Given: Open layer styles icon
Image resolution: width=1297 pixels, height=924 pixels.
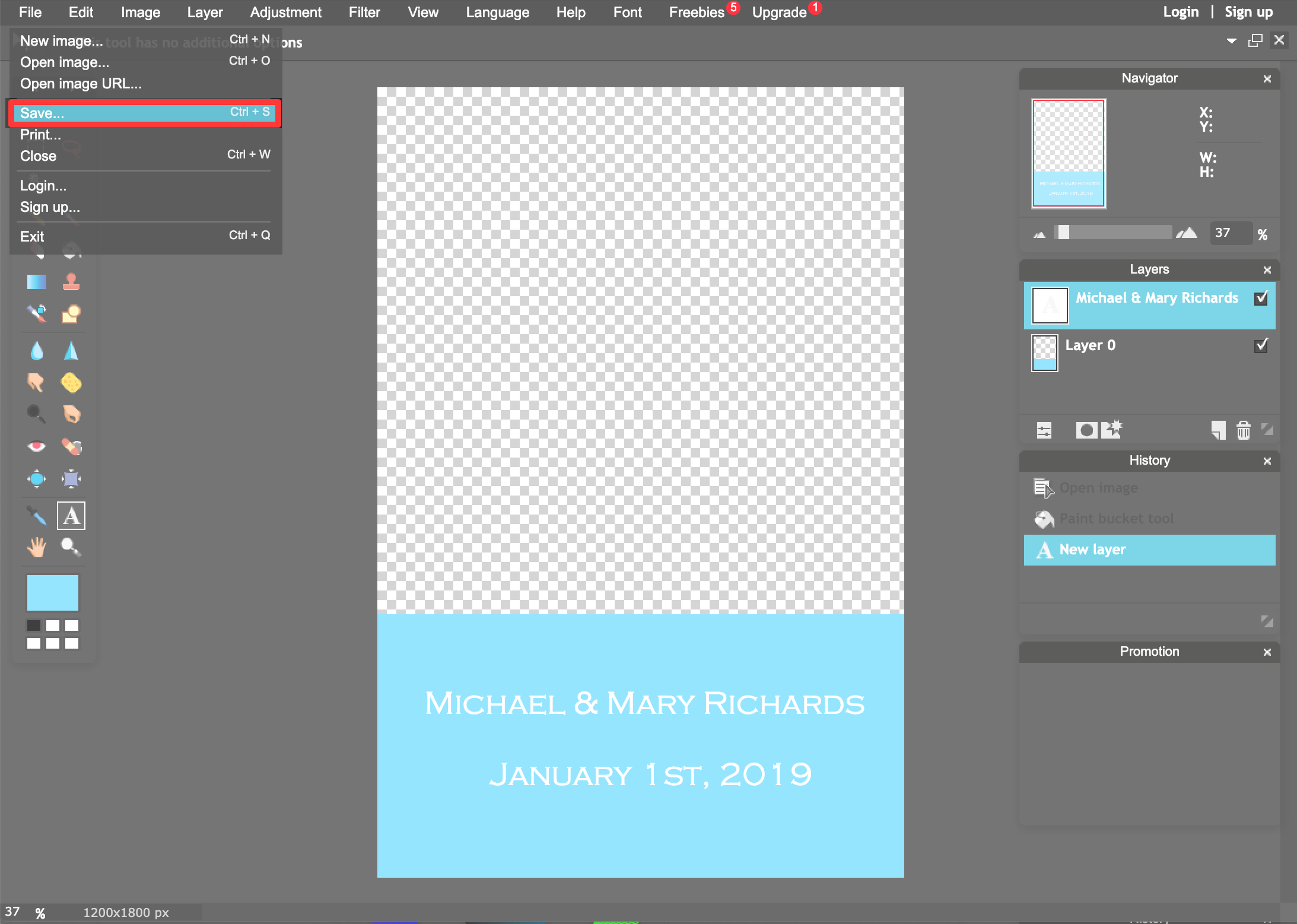Looking at the screenshot, I should click(1112, 429).
